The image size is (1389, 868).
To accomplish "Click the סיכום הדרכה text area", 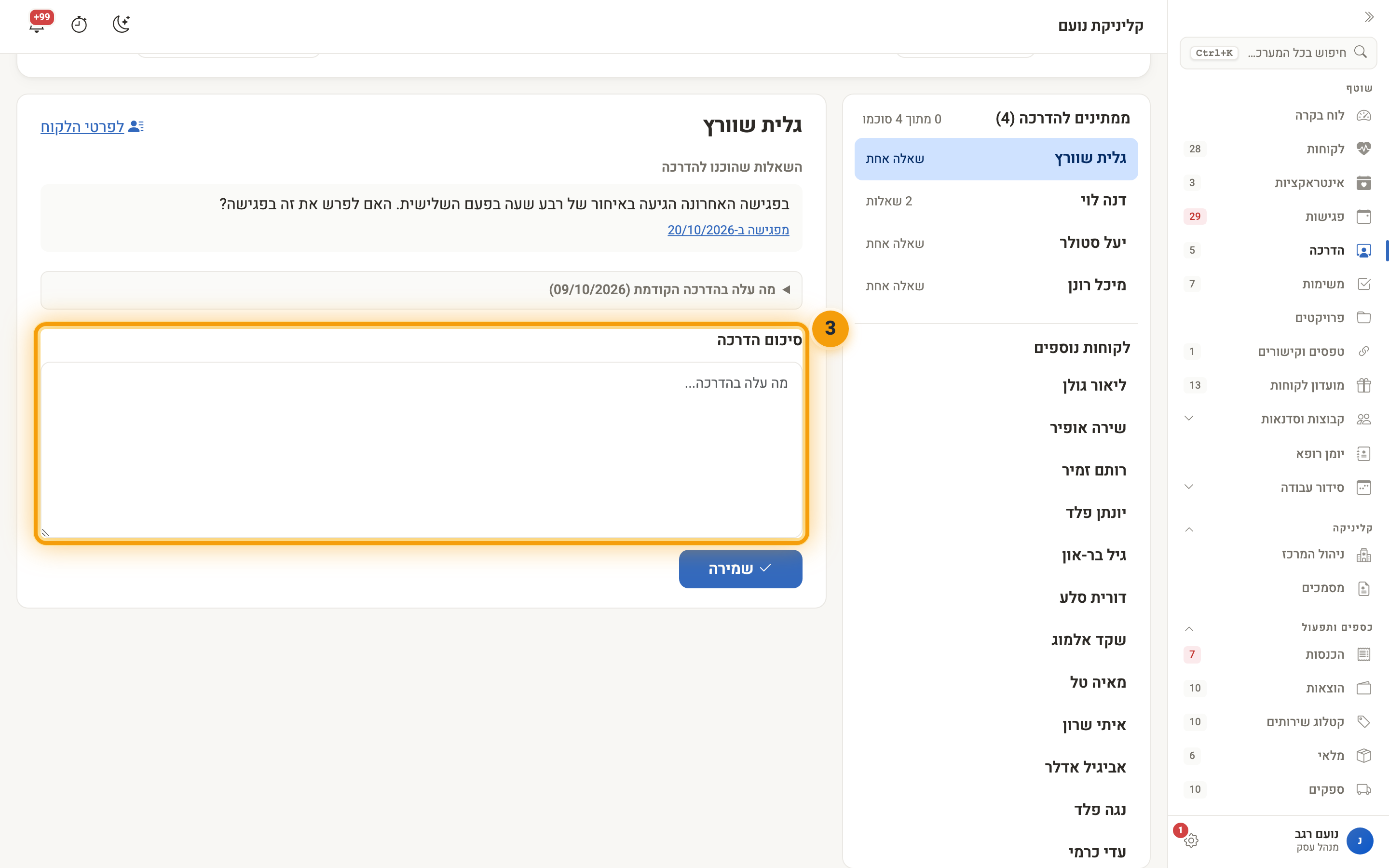I will click(x=422, y=450).
